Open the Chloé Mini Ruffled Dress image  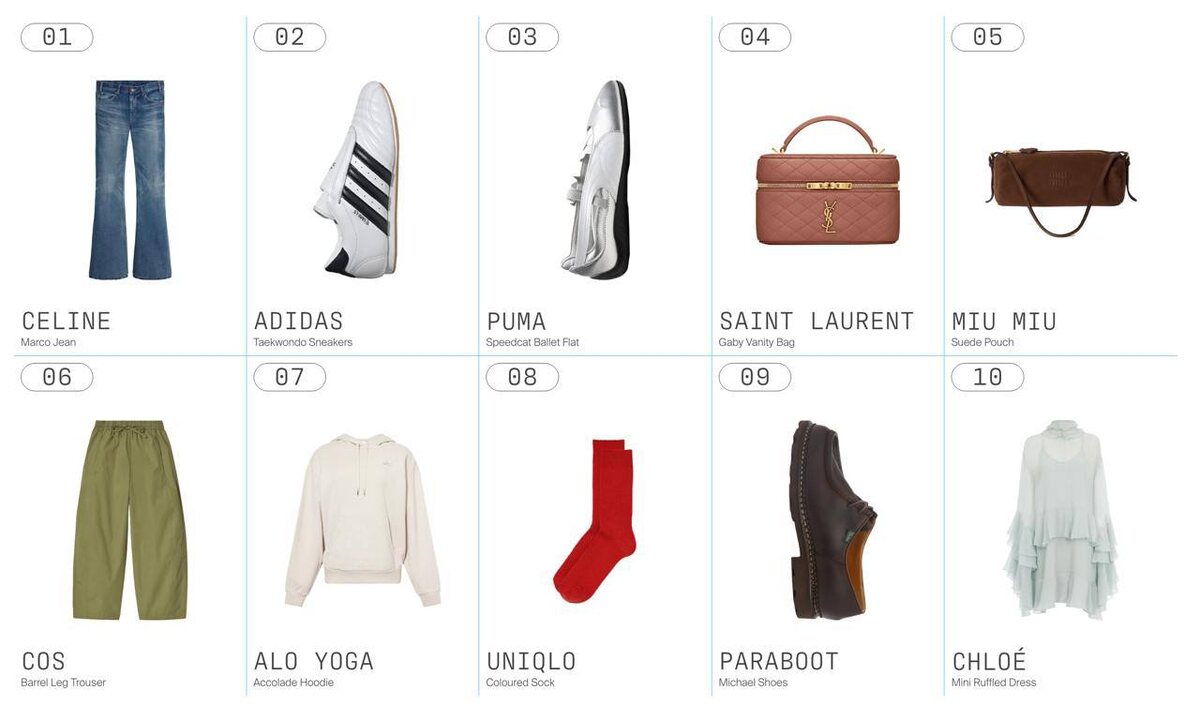coord(1061,520)
